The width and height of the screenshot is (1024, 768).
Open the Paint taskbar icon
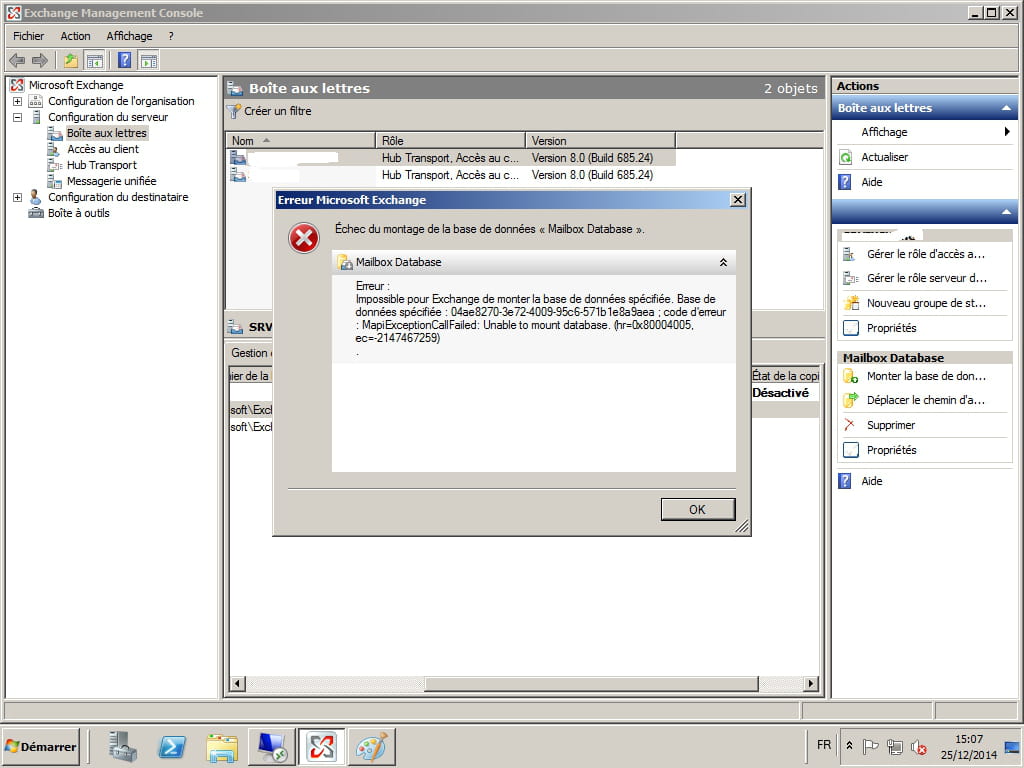(x=372, y=746)
